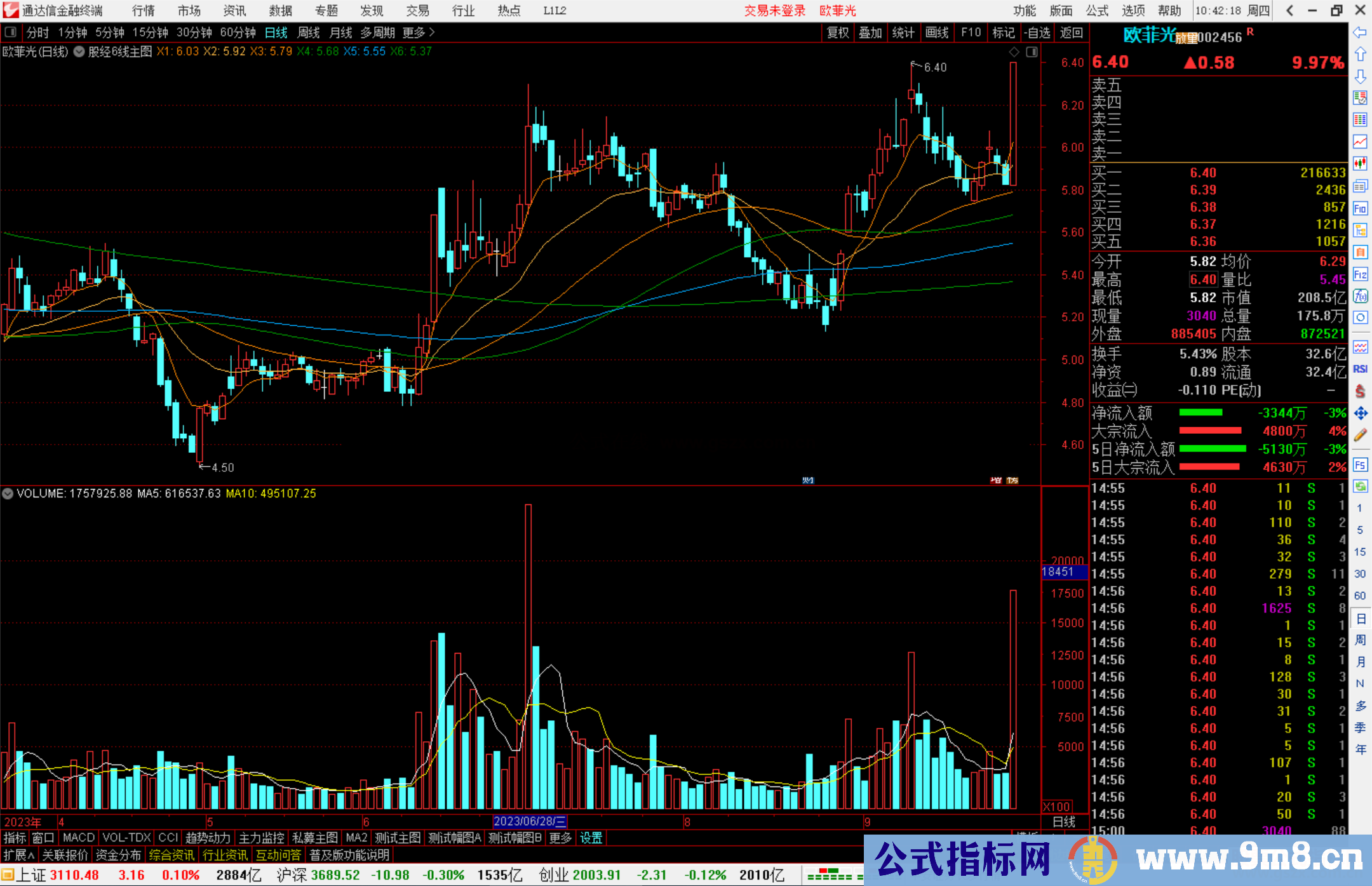Click the formula f(x) icon in sidebar
1372x886 pixels.
[1360, 296]
